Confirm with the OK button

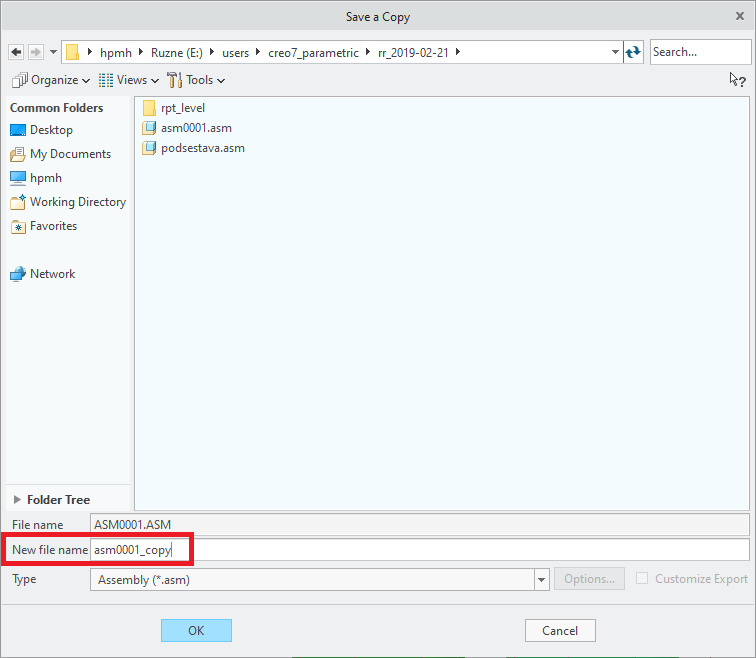point(196,631)
